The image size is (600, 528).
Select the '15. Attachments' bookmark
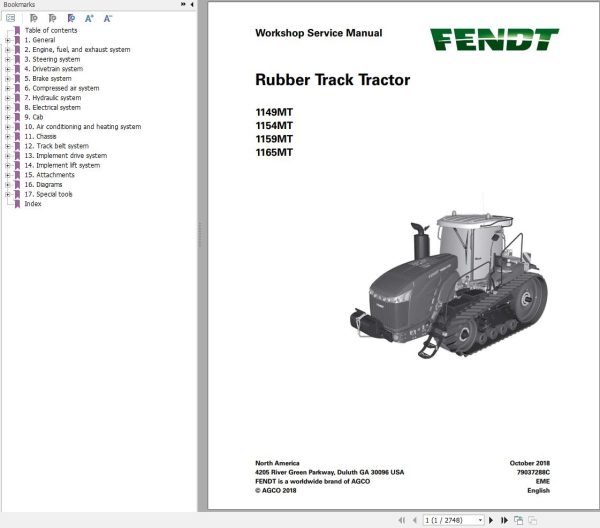49,175
